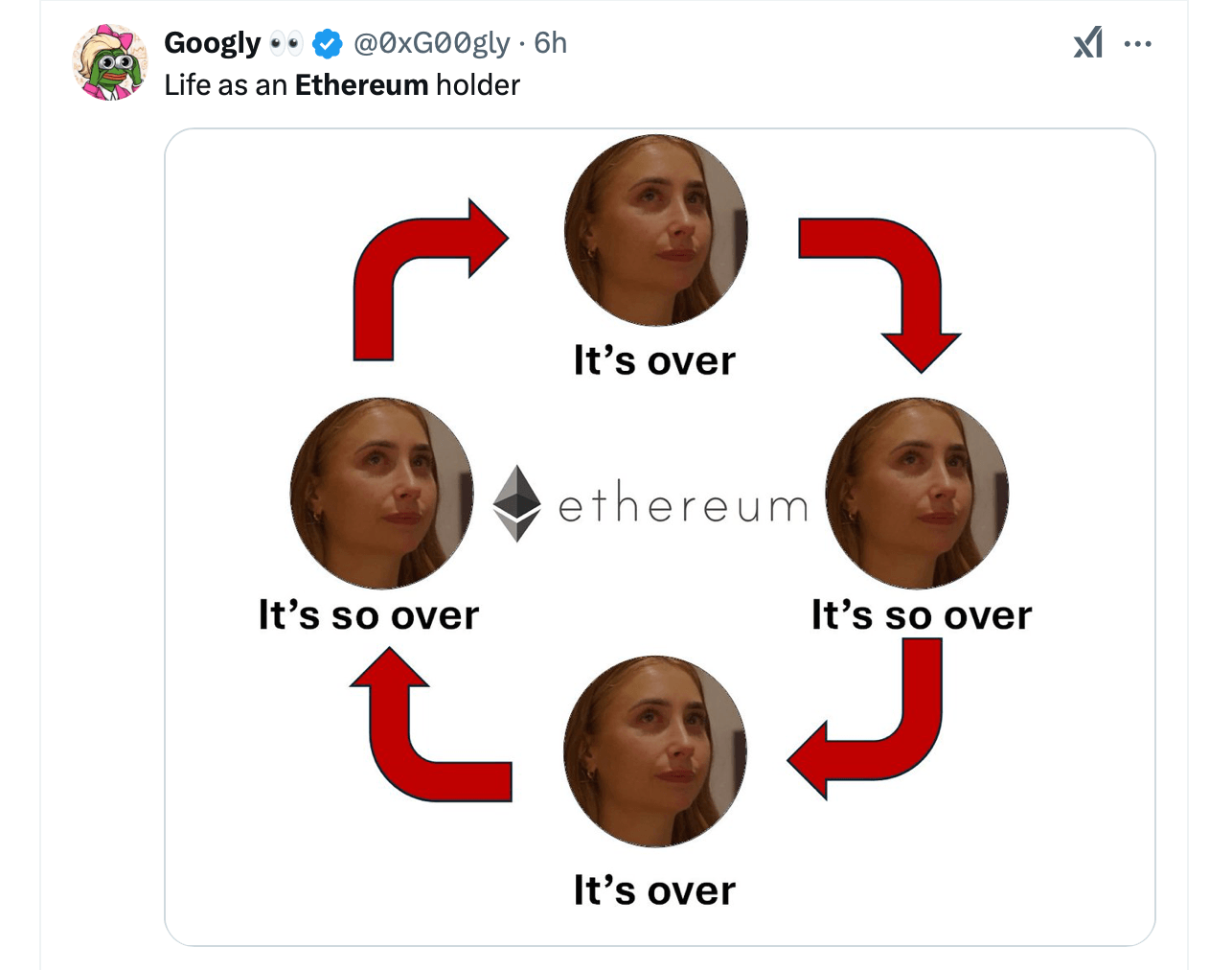
Task: Click the top woman's face in the cycle
Action: coord(656,230)
